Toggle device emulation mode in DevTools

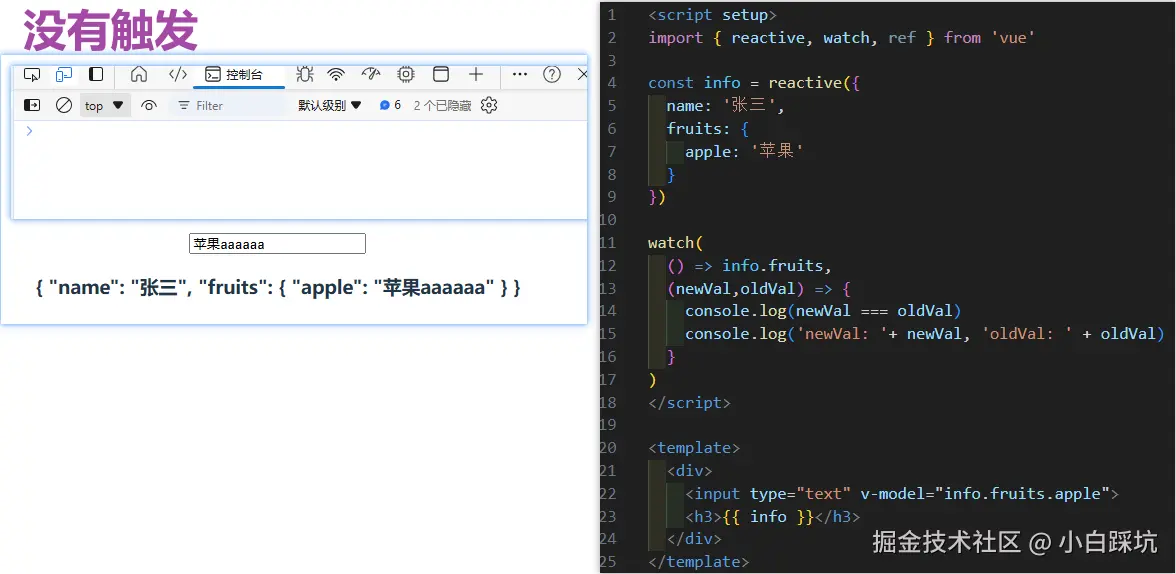(x=64, y=74)
